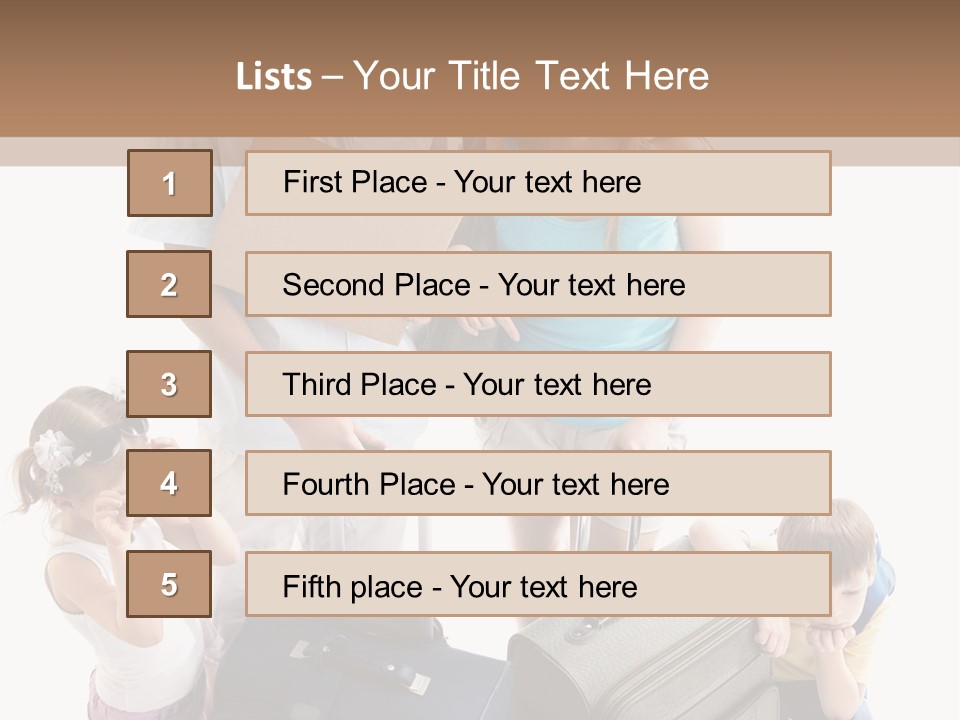Click the number 1 box
960x720 pixels.
click(169, 183)
